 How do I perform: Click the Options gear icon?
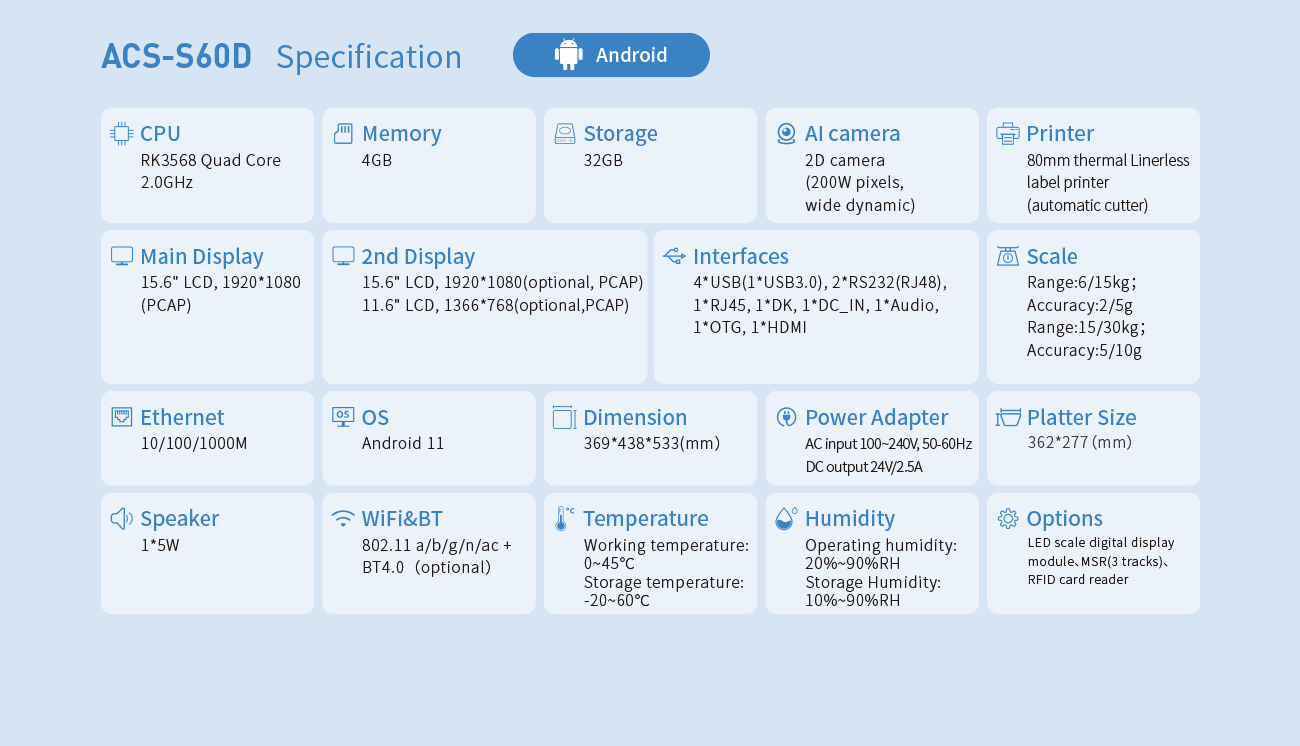pyautogui.click(x=1008, y=518)
